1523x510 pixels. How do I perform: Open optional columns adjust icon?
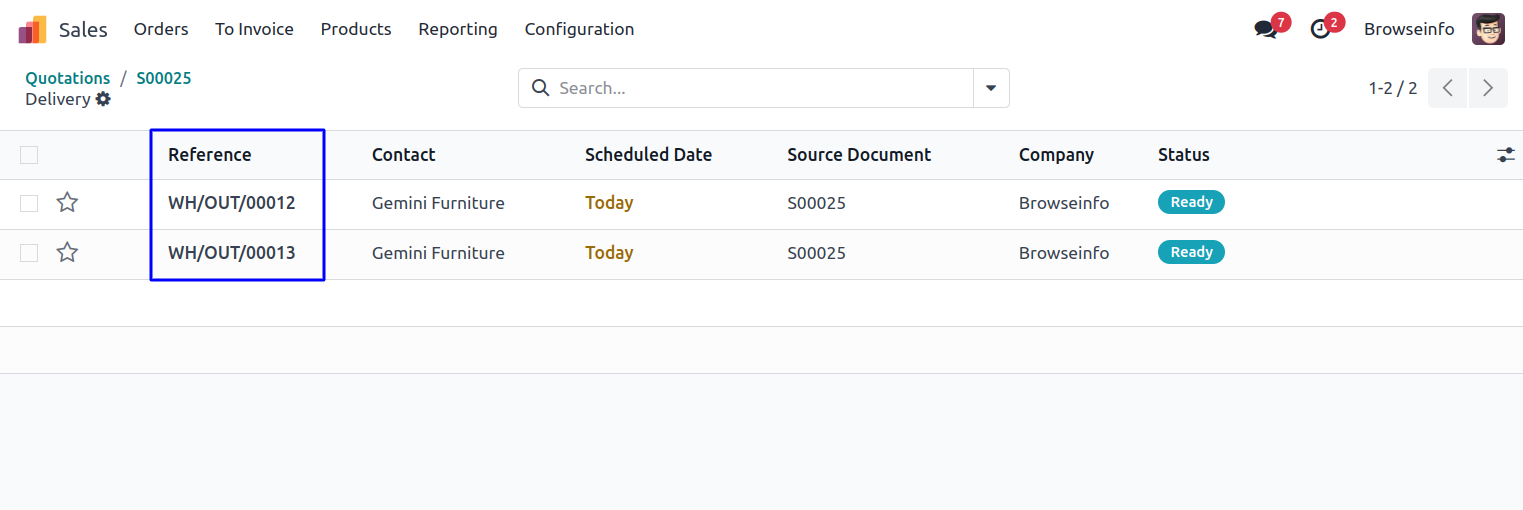[x=1505, y=155]
